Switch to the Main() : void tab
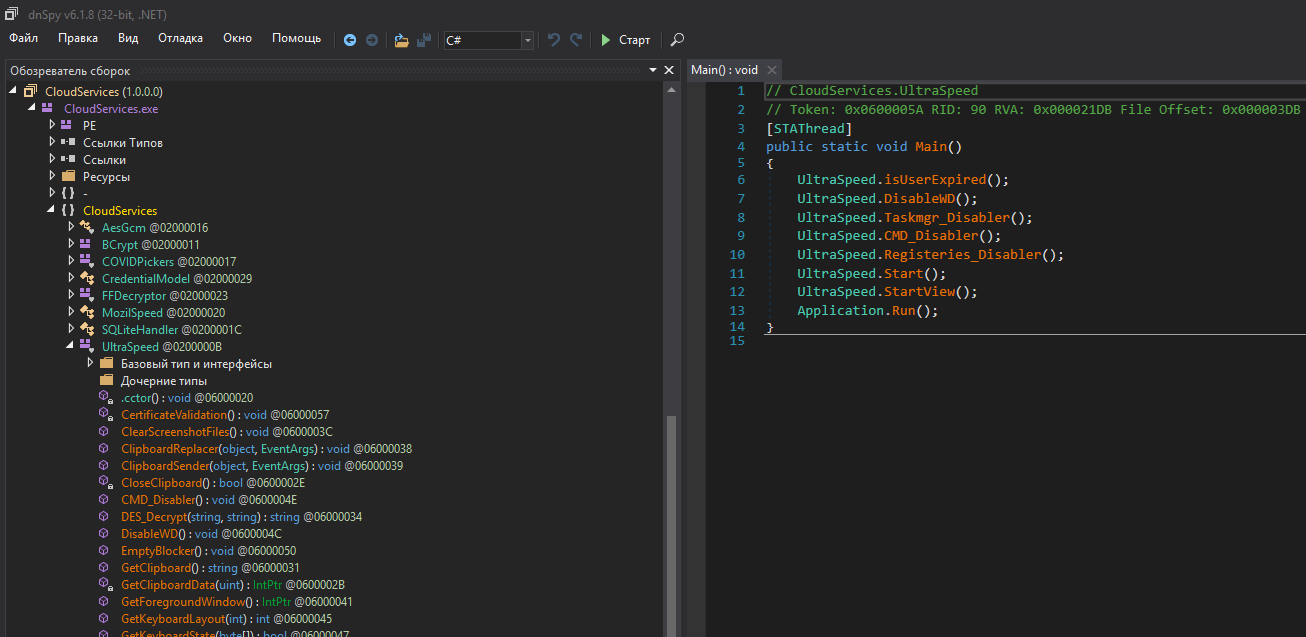 [724, 70]
